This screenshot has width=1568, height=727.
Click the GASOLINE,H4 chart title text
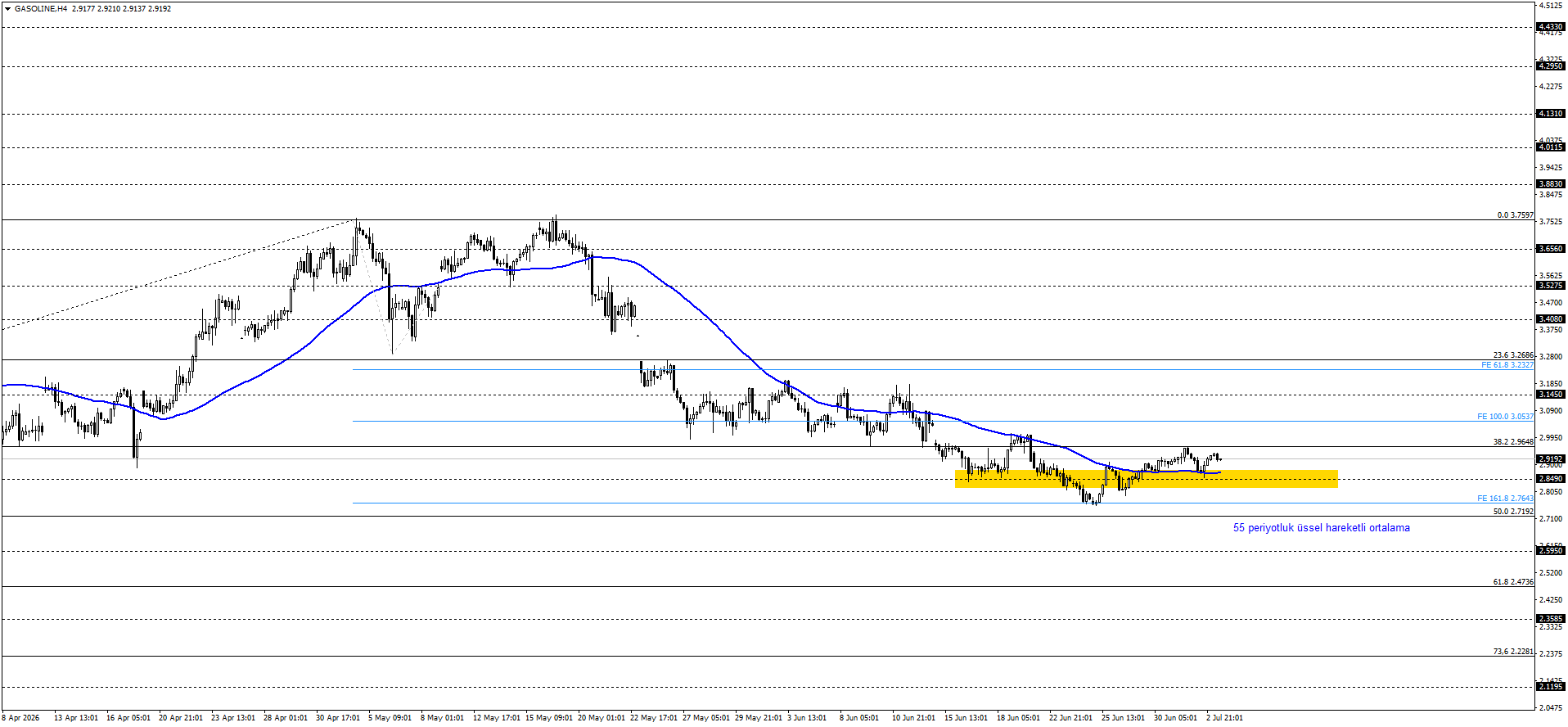point(40,8)
